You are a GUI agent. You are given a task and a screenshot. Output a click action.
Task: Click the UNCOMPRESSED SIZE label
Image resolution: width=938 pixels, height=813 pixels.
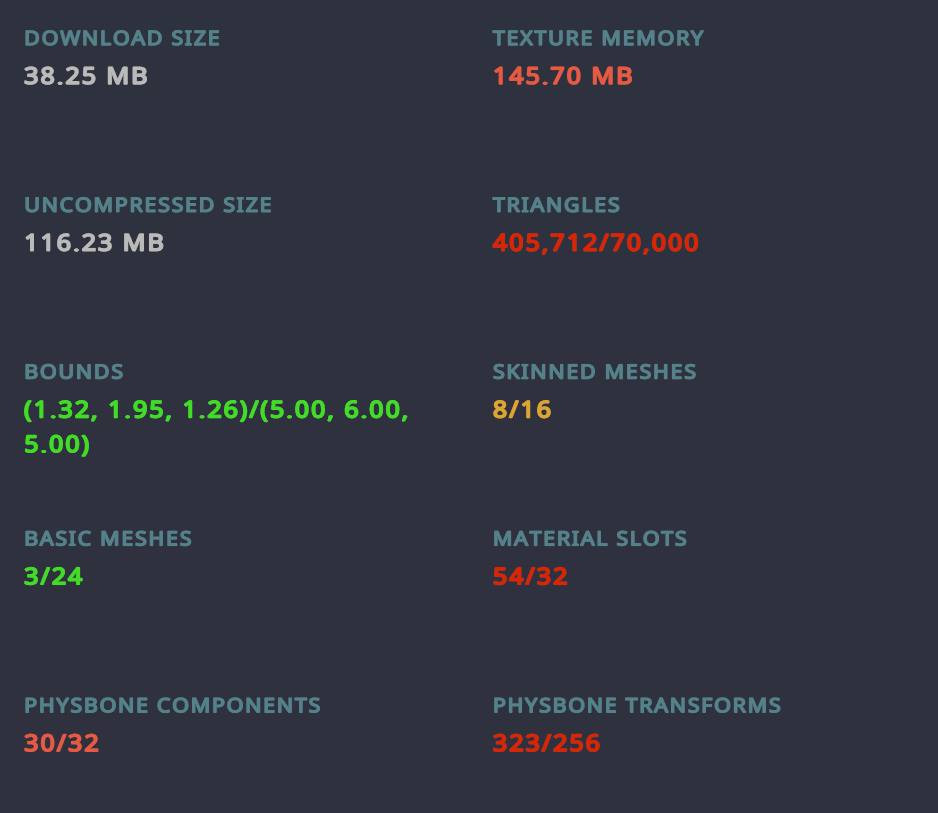pyautogui.click(x=148, y=206)
